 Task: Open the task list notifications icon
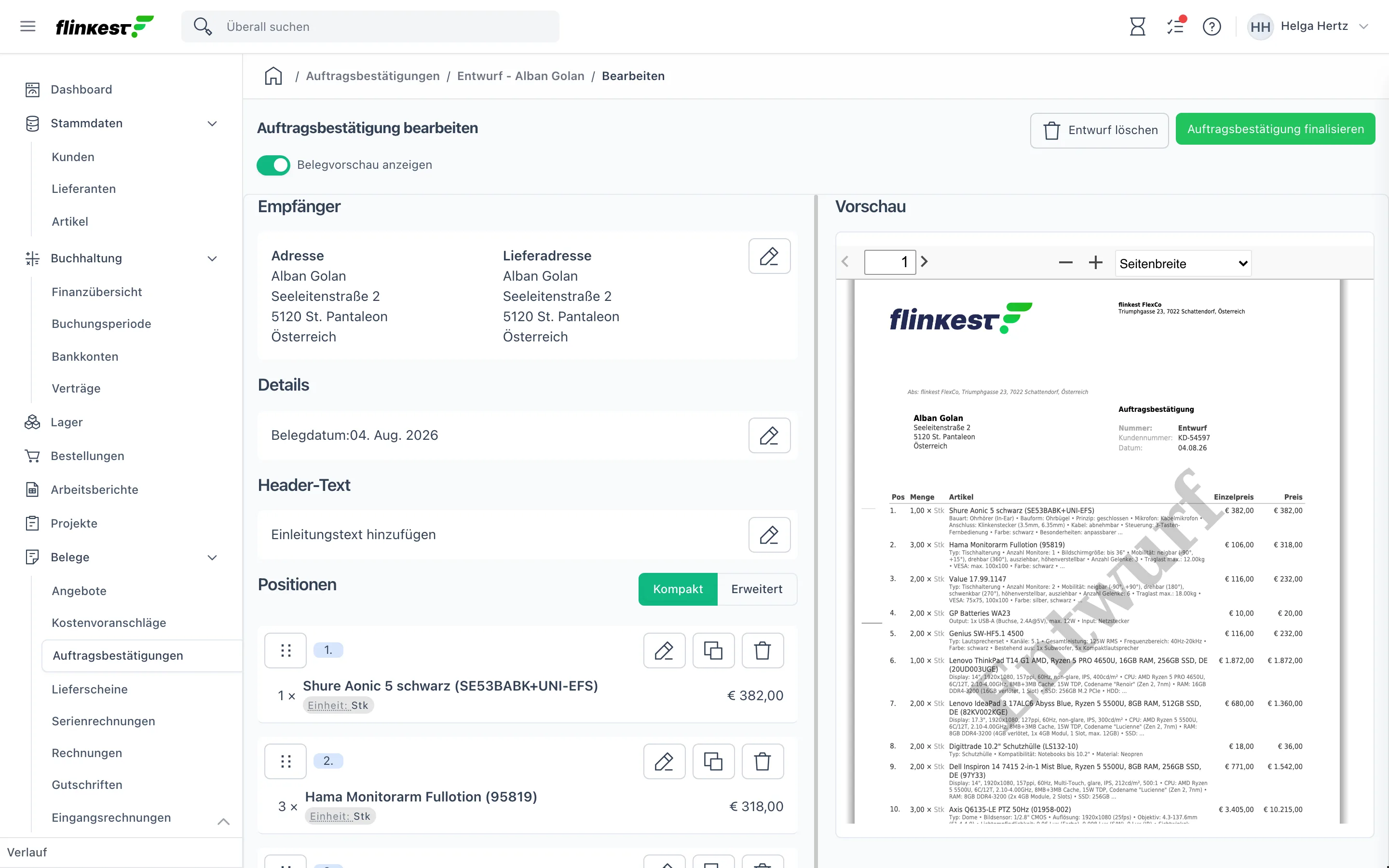click(1175, 27)
